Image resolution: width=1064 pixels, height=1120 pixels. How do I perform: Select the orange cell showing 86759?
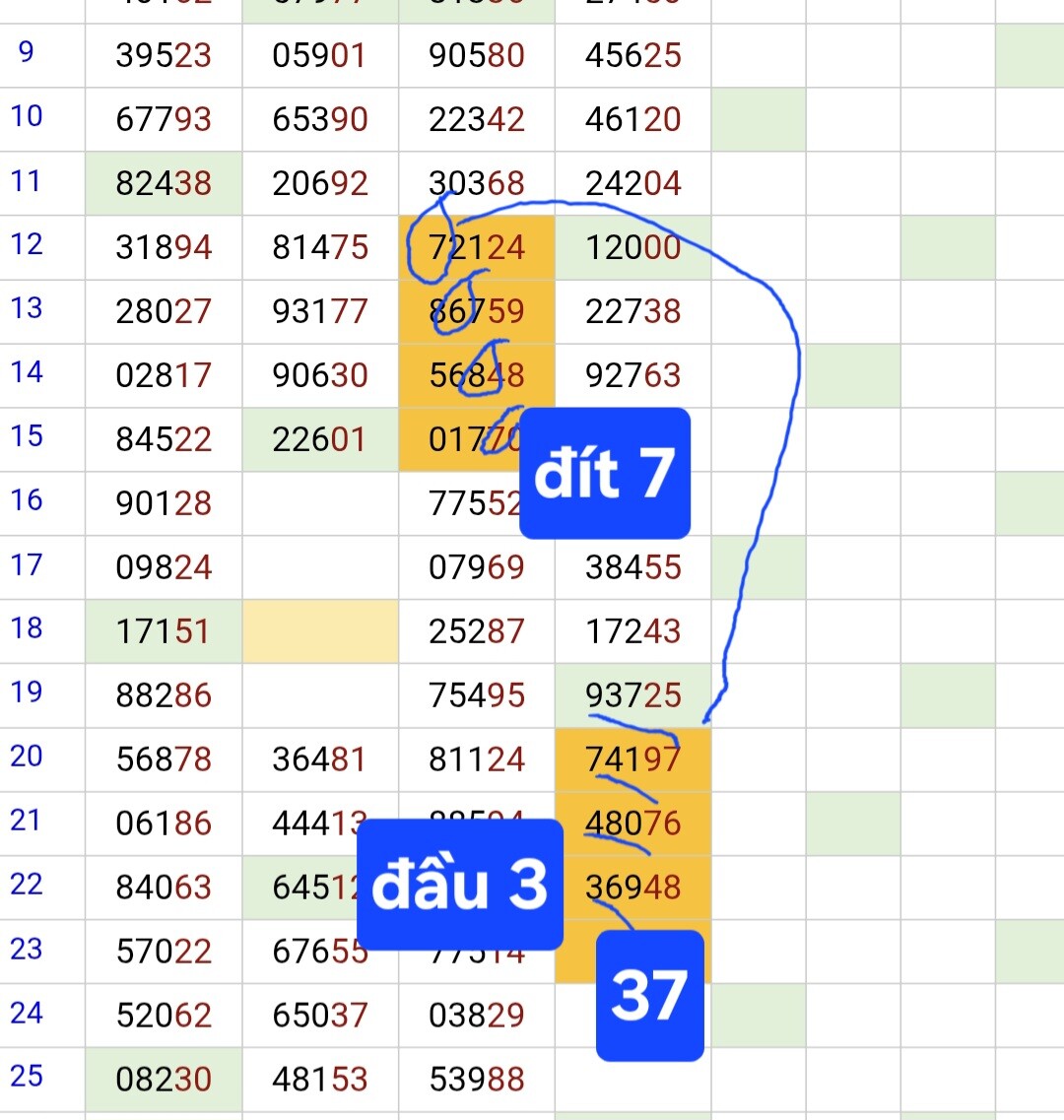(x=477, y=311)
